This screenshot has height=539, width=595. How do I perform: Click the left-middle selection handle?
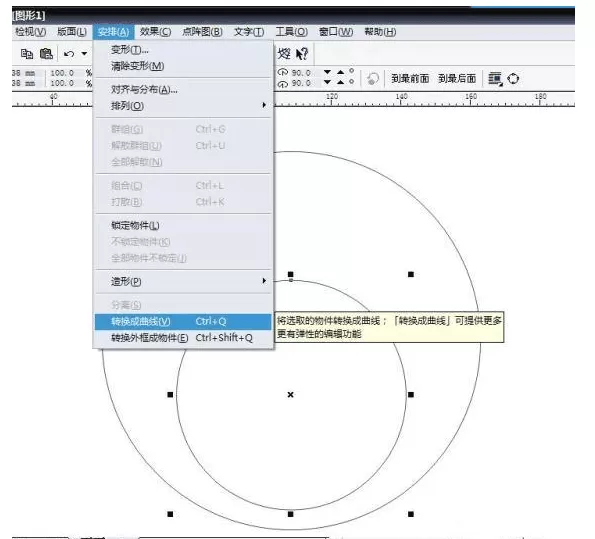[x=170, y=395]
